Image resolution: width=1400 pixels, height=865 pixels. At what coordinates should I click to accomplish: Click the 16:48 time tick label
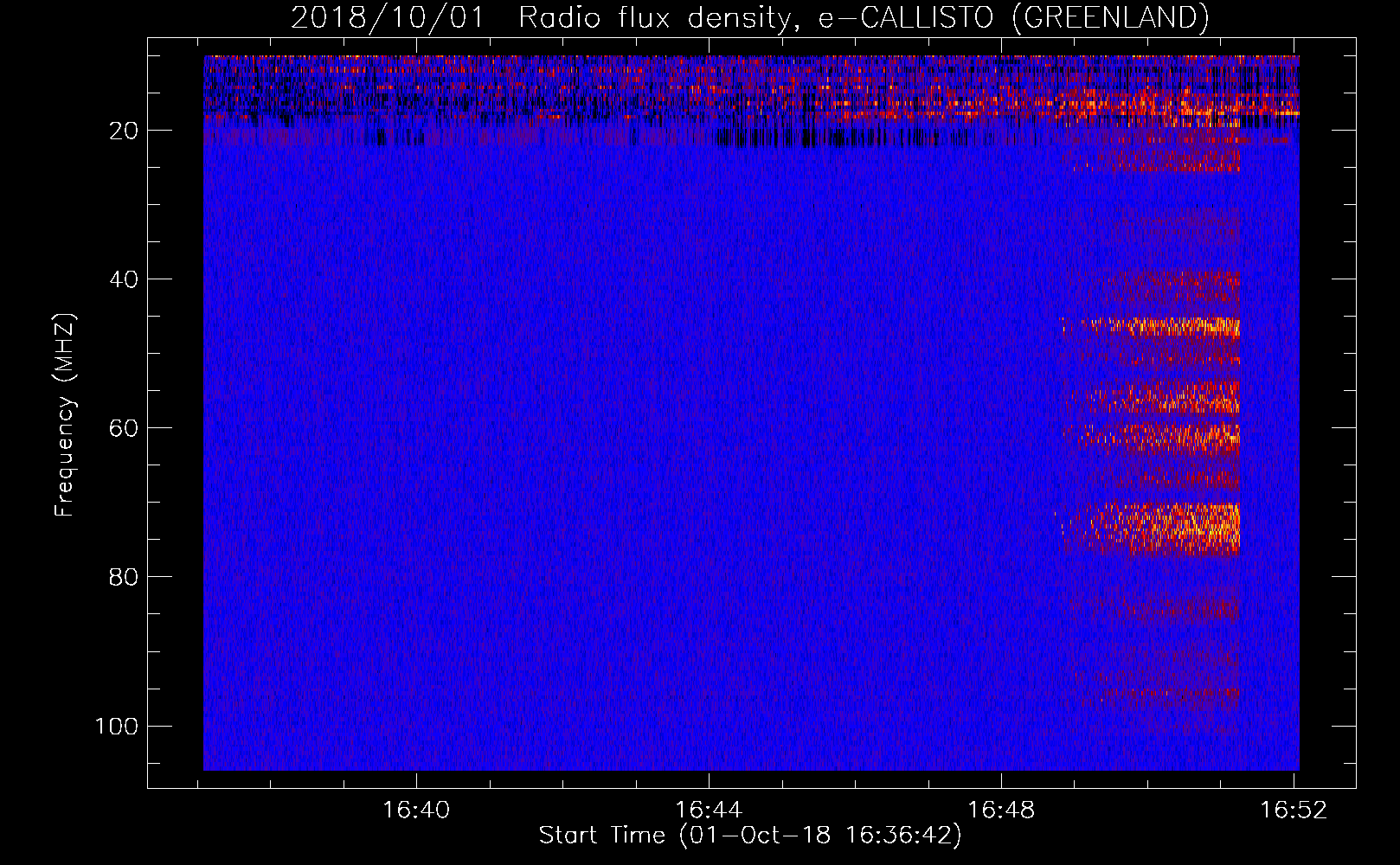coord(1001,811)
